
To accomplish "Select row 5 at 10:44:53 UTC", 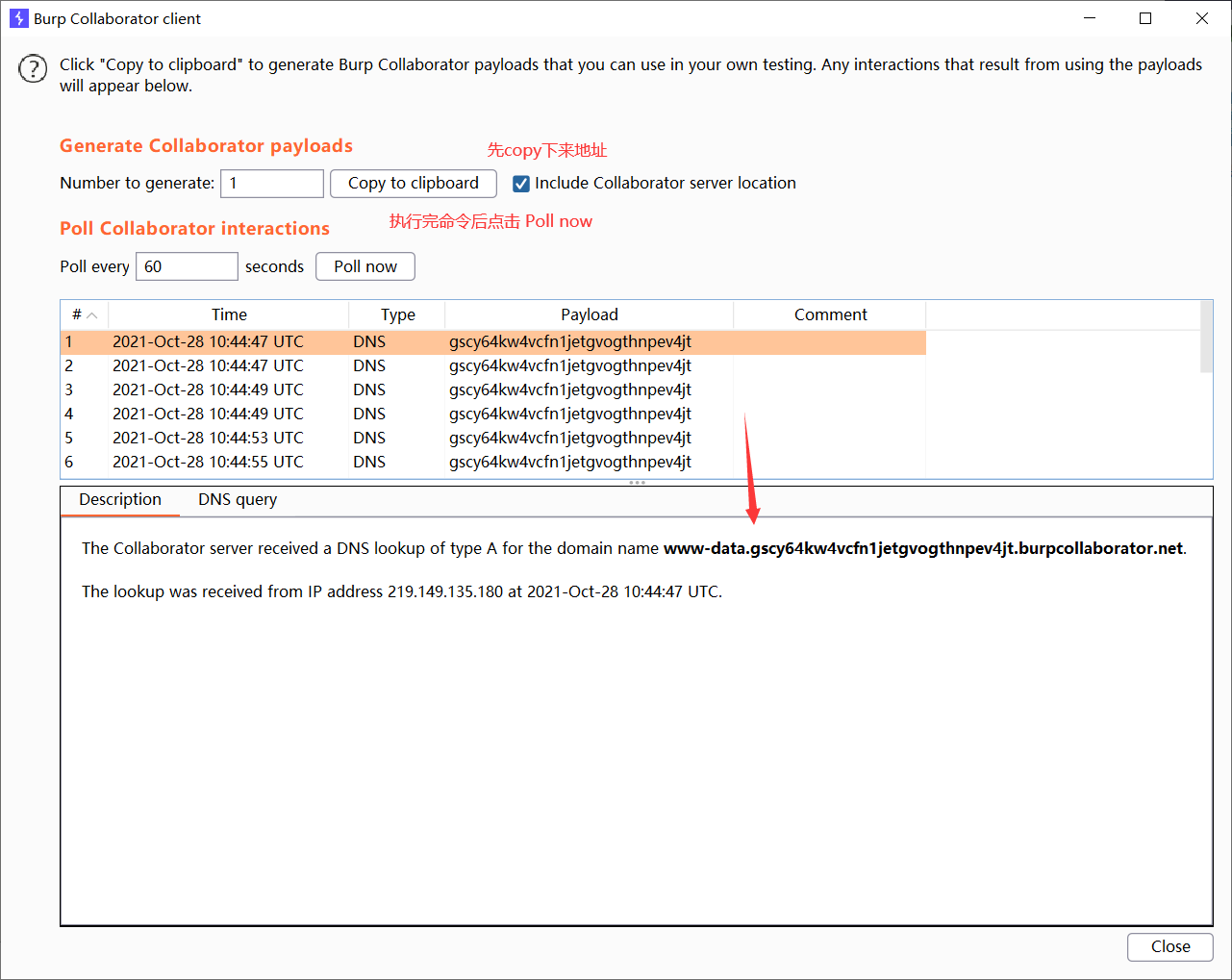I will [493, 439].
